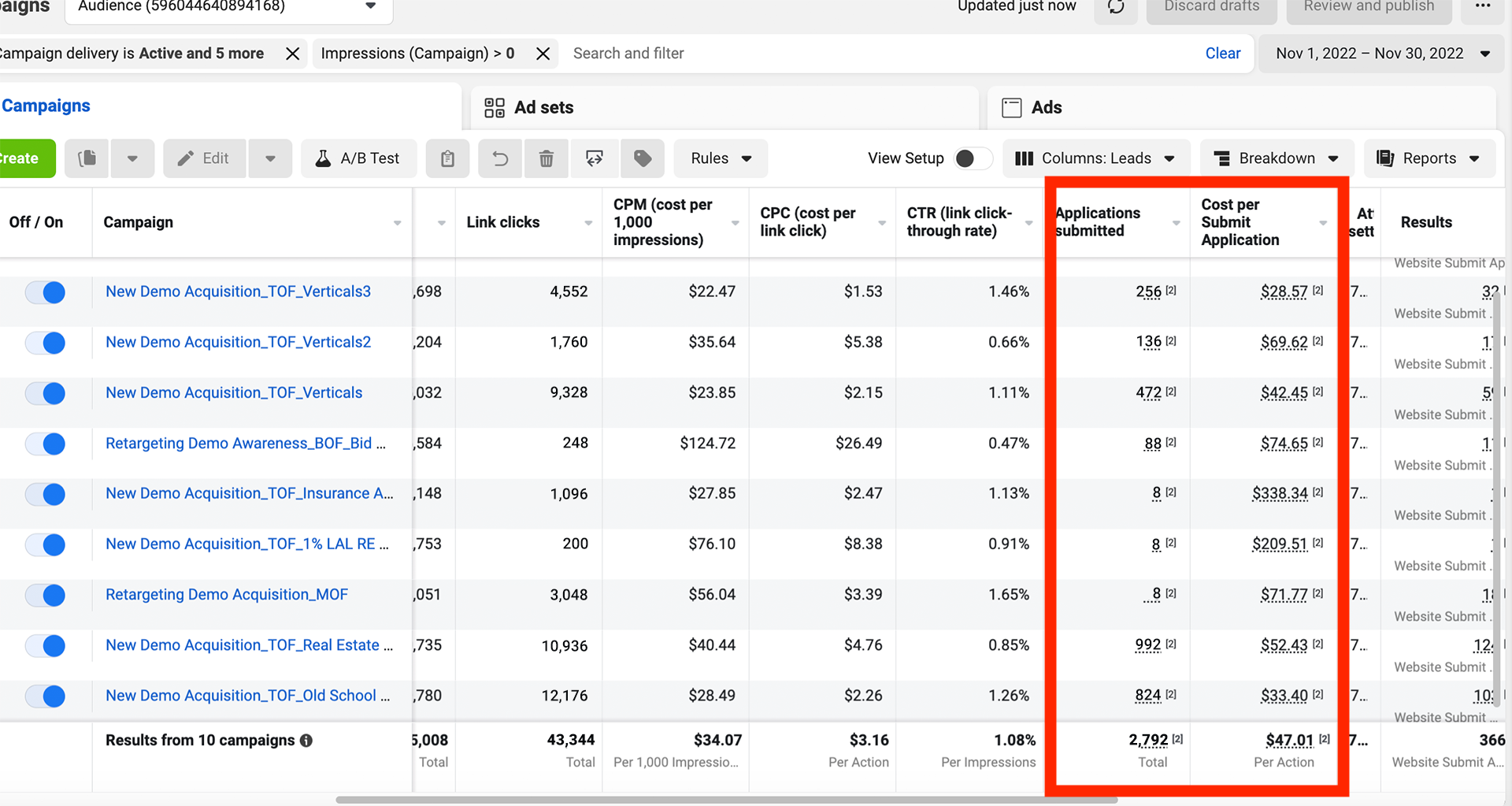Toggle the TOF_Real Estate campaign switch
The height and width of the screenshot is (806, 1512).
pyautogui.click(x=45, y=645)
